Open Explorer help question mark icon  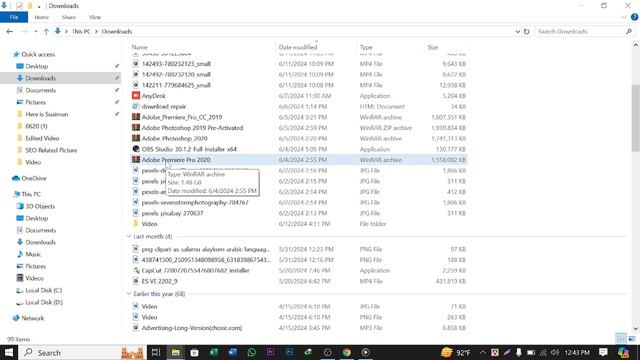coord(634,17)
